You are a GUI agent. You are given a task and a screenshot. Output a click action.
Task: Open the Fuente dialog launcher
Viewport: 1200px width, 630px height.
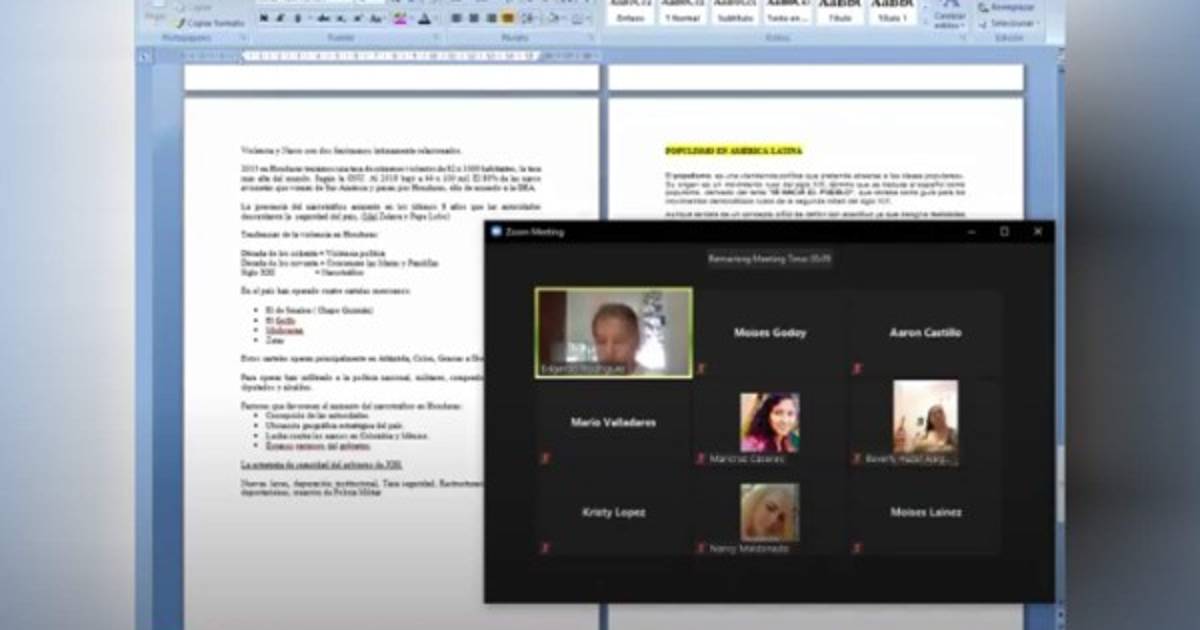pos(438,38)
